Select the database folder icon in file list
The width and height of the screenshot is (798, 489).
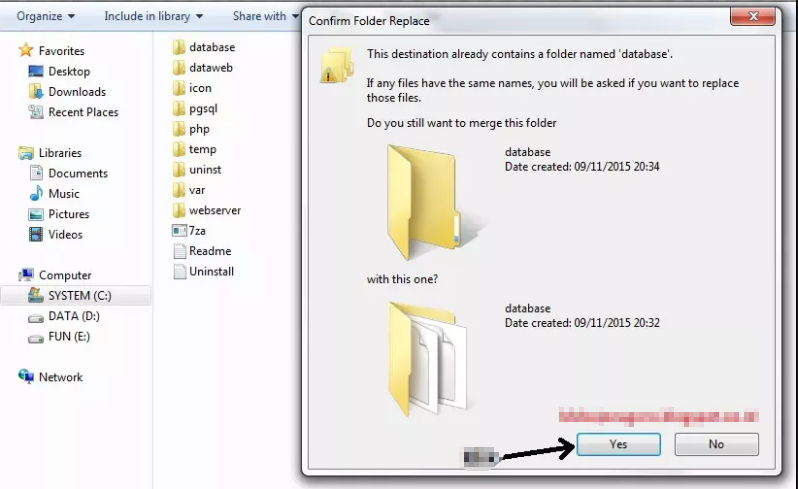coord(179,47)
